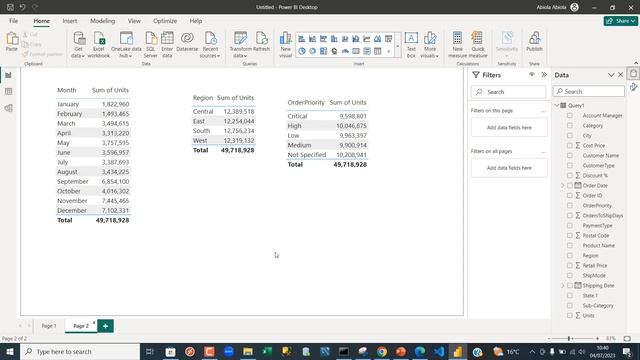Check the OrderPriority field checkbox

click(x=570, y=205)
